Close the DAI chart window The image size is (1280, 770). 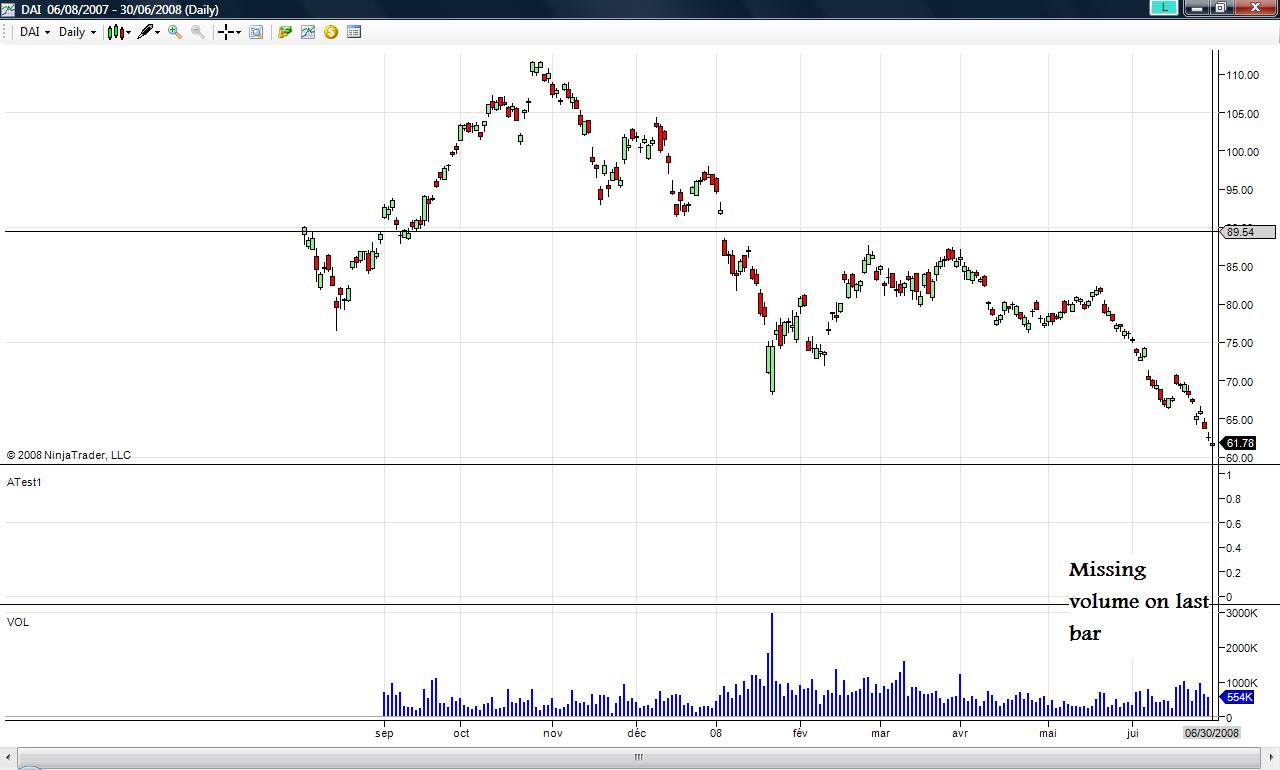(1256, 7)
